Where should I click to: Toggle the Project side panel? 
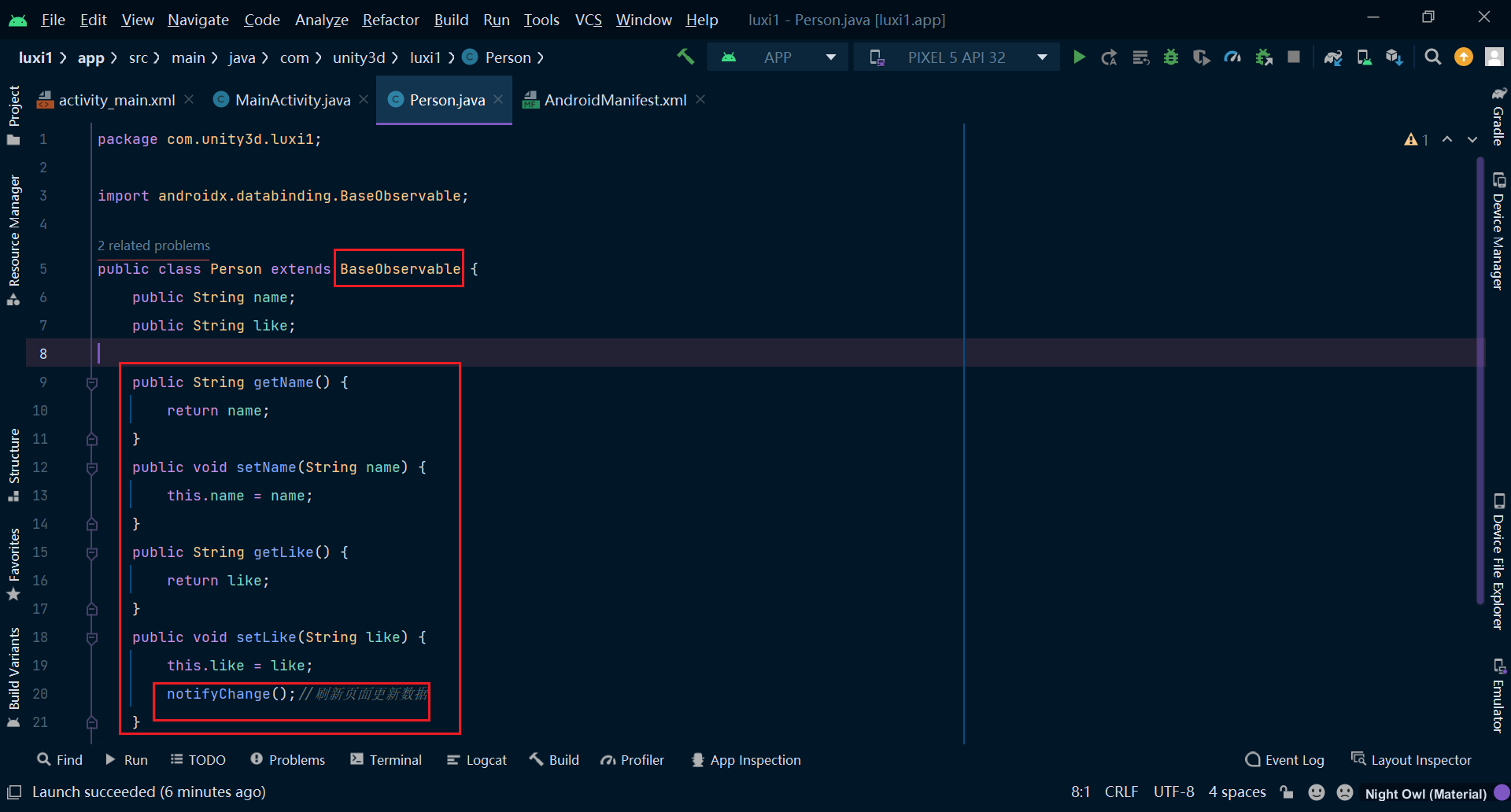click(x=13, y=115)
